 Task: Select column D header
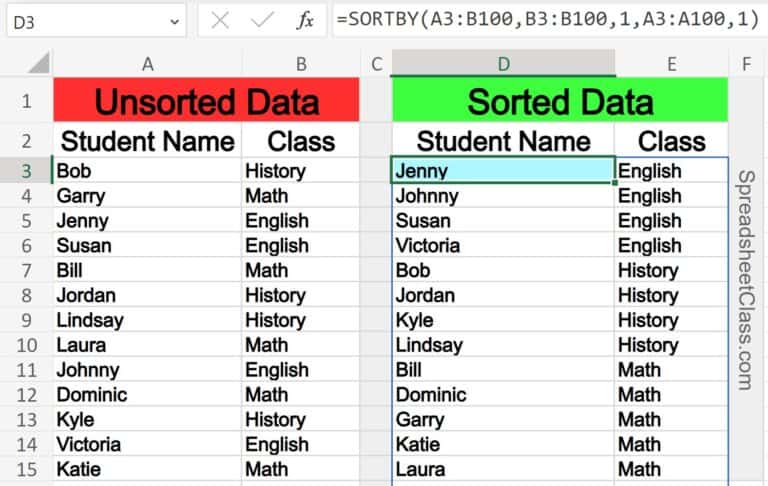(x=503, y=64)
